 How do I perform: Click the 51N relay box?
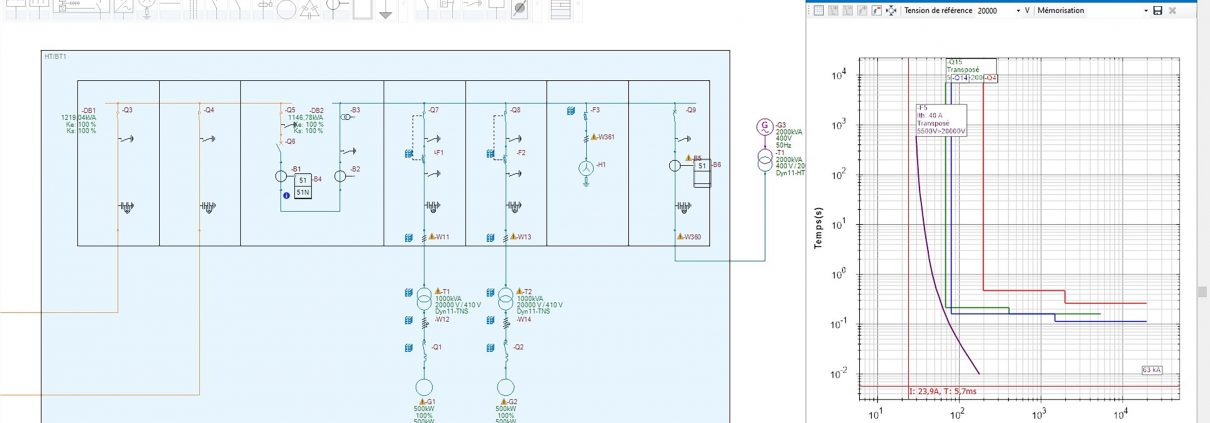point(301,192)
